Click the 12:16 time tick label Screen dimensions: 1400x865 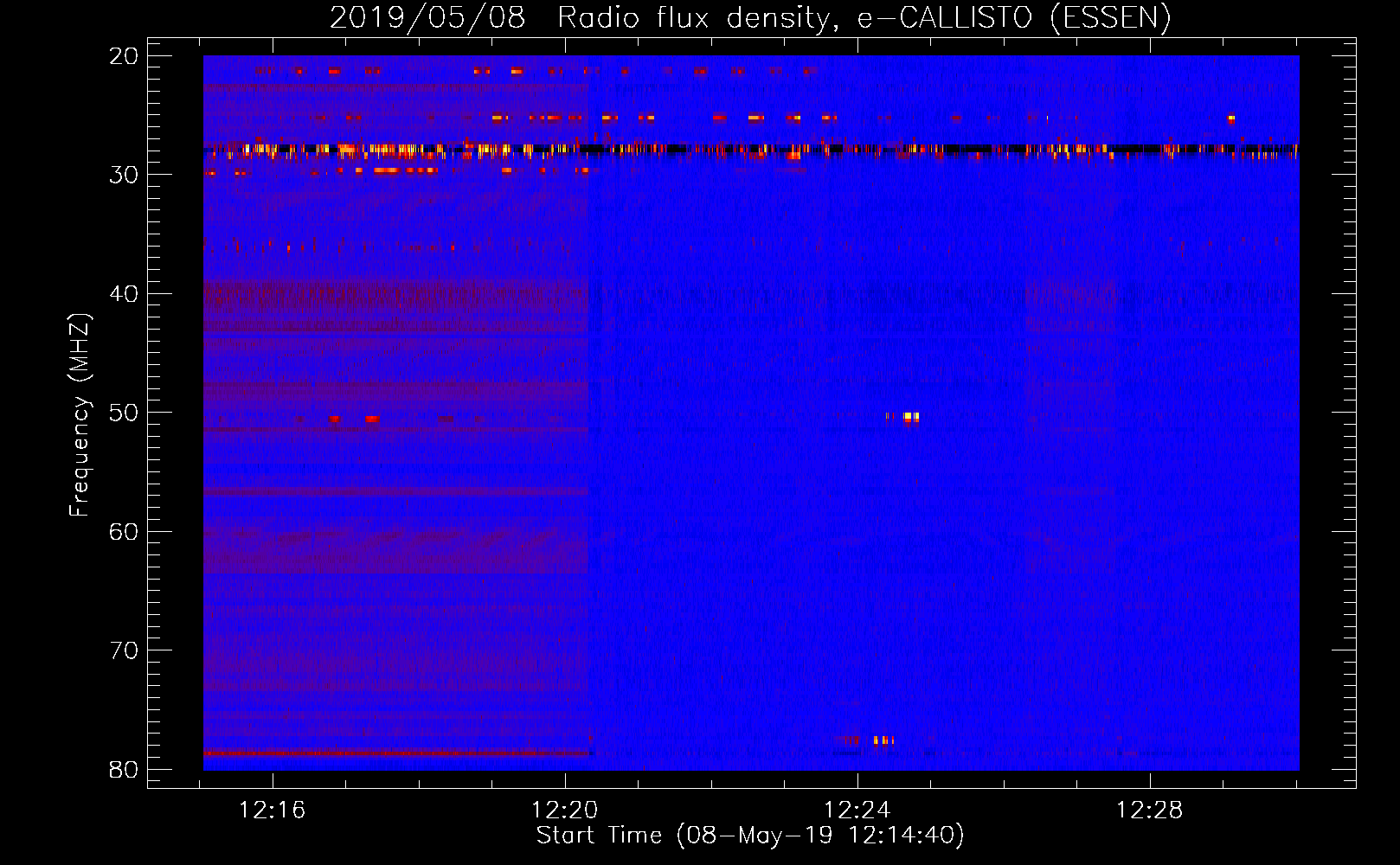click(x=273, y=811)
